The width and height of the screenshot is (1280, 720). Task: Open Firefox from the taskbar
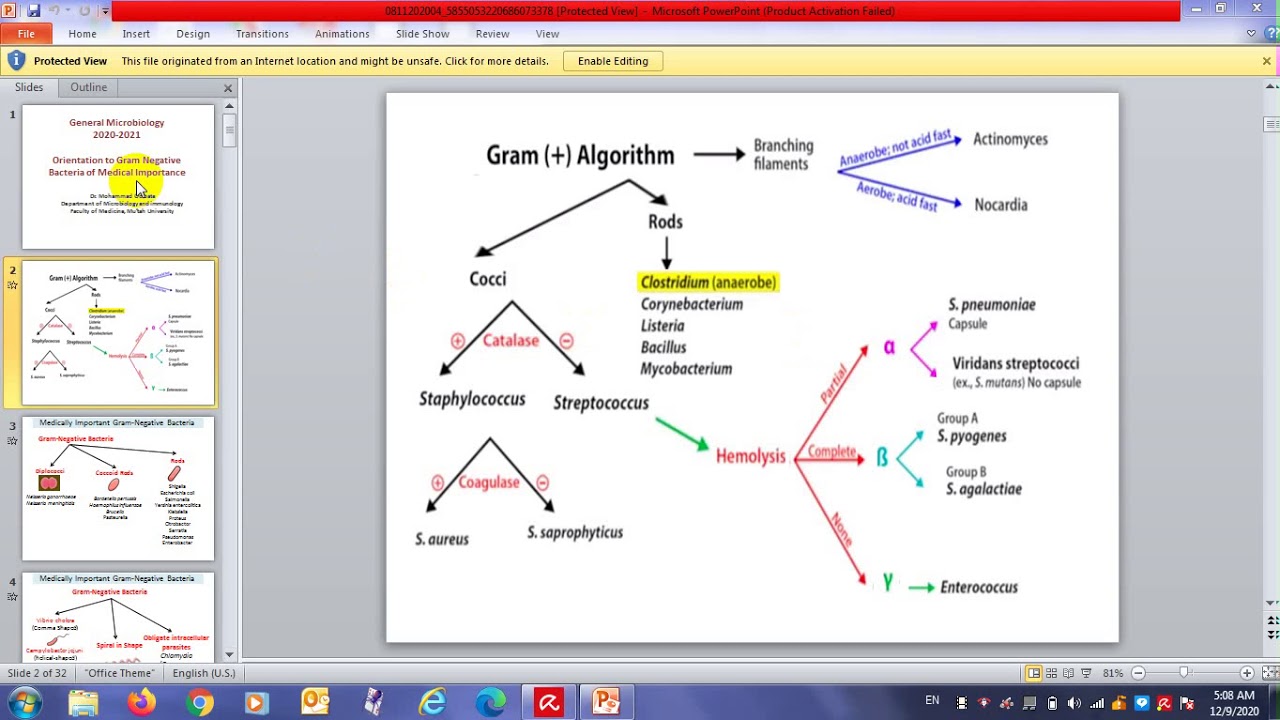click(x=141, y=703)
